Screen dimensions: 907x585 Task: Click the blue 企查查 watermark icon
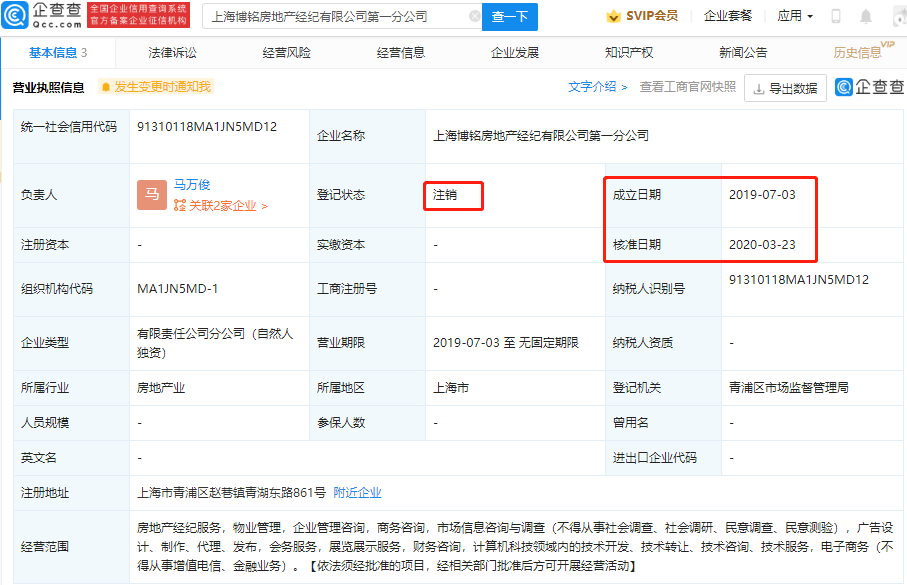[845, 88]
